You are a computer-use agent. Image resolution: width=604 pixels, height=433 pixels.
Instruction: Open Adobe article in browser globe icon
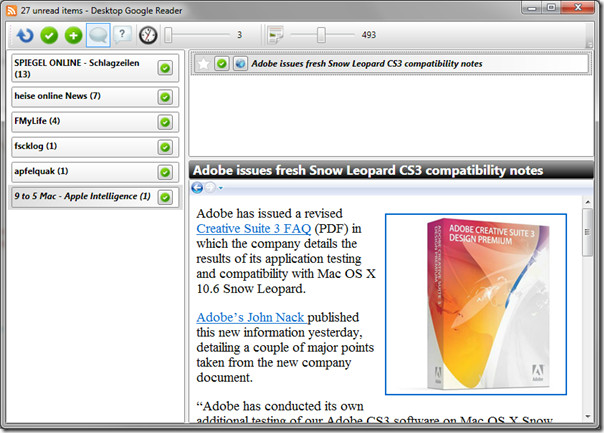[x=240, y=63]
